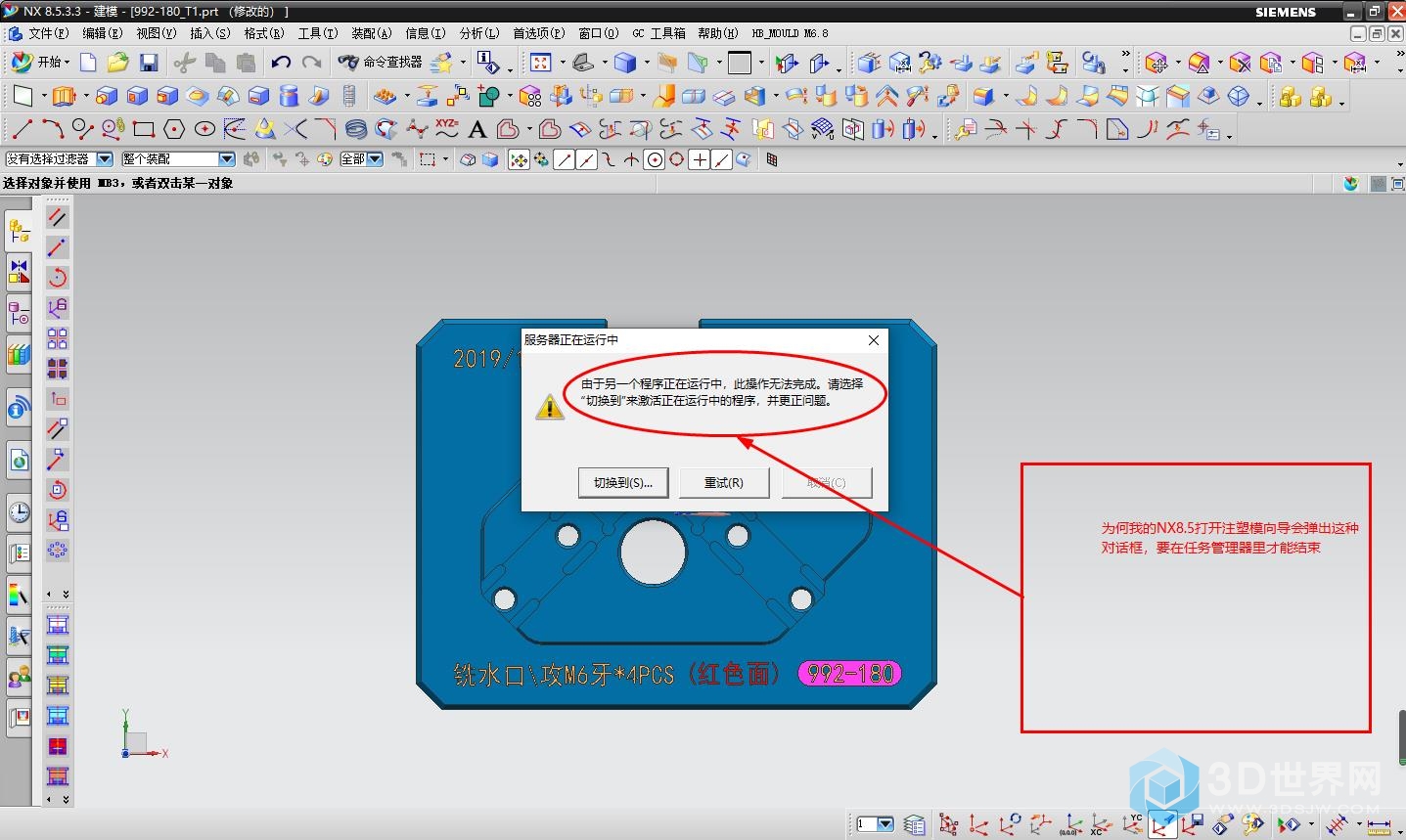Save the part with the floppy icon
This screenshot has height=840, width=1406.
[x=149, y=63]
